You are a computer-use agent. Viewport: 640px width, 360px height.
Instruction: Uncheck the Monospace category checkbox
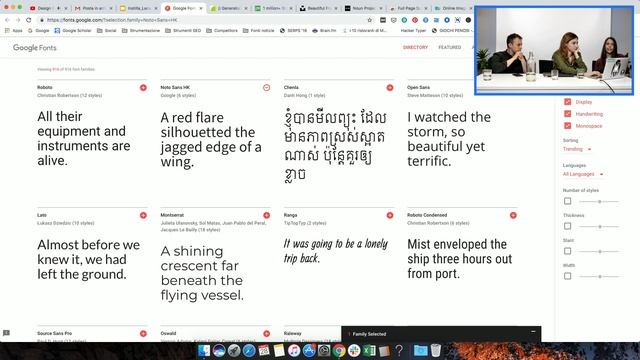567,126
